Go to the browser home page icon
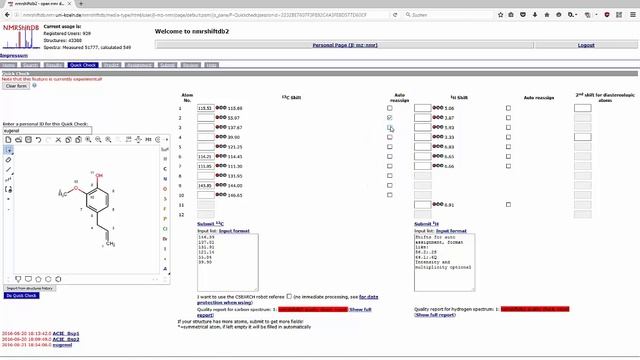 (547, 15)
